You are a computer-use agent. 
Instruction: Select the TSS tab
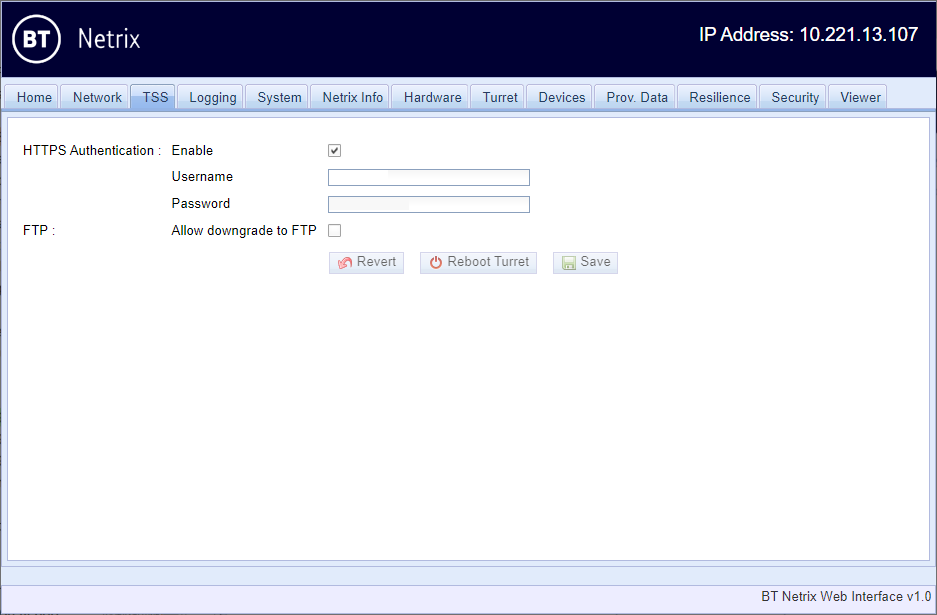(155, 97)
